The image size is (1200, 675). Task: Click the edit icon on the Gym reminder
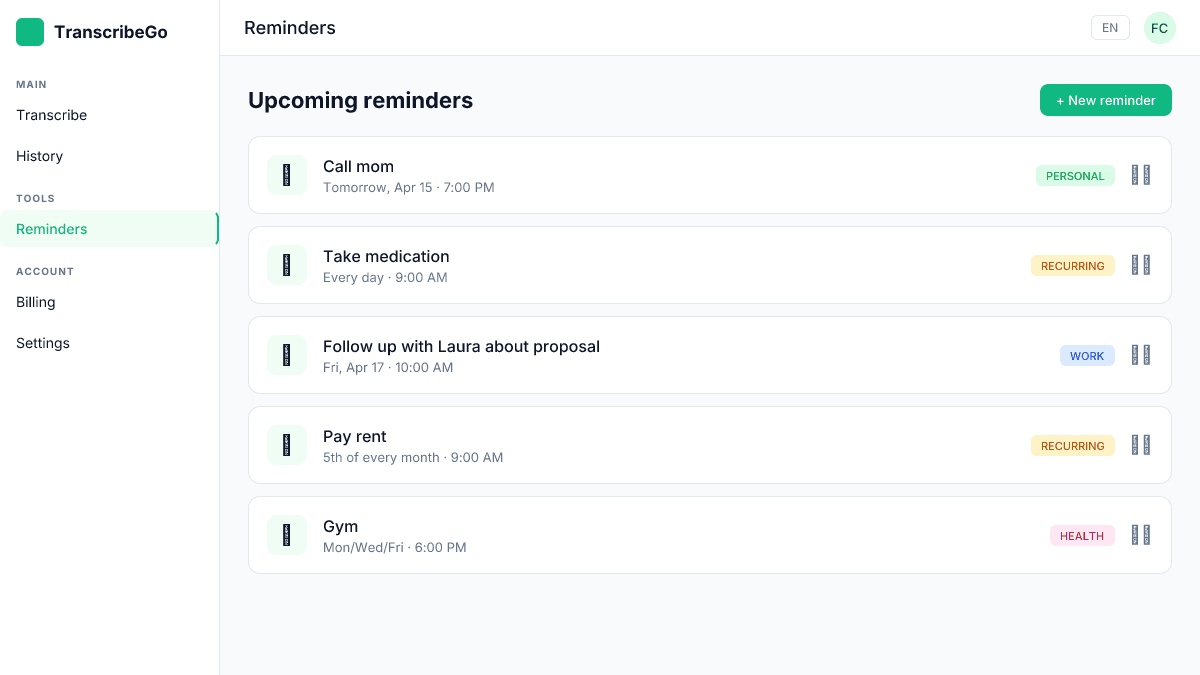1134,535
